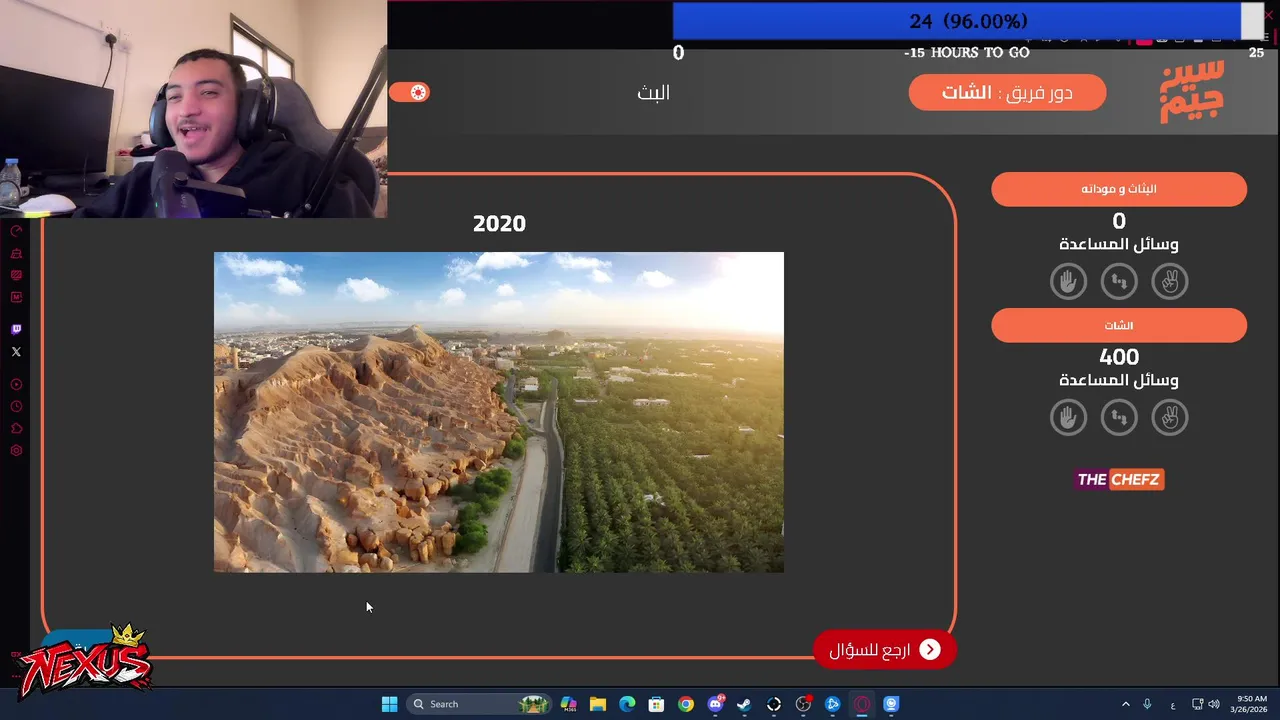Image resolution: width=1280 pixels, height=720 pixels.
Task: Open Google Chrome from taskbar
Action: click(x=685, y=704)
